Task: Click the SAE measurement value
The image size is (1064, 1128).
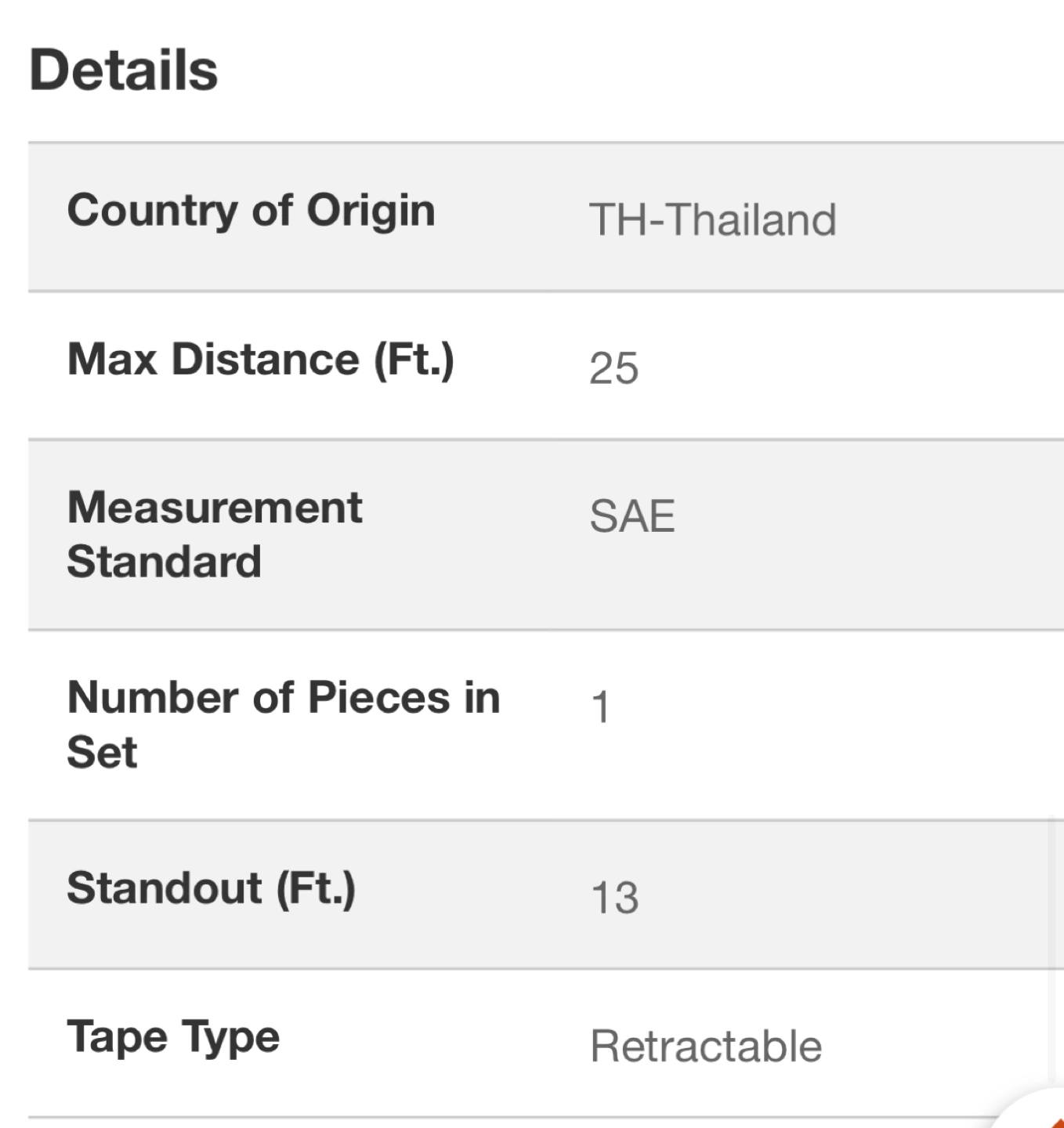Action: click(x=632, y=516)
